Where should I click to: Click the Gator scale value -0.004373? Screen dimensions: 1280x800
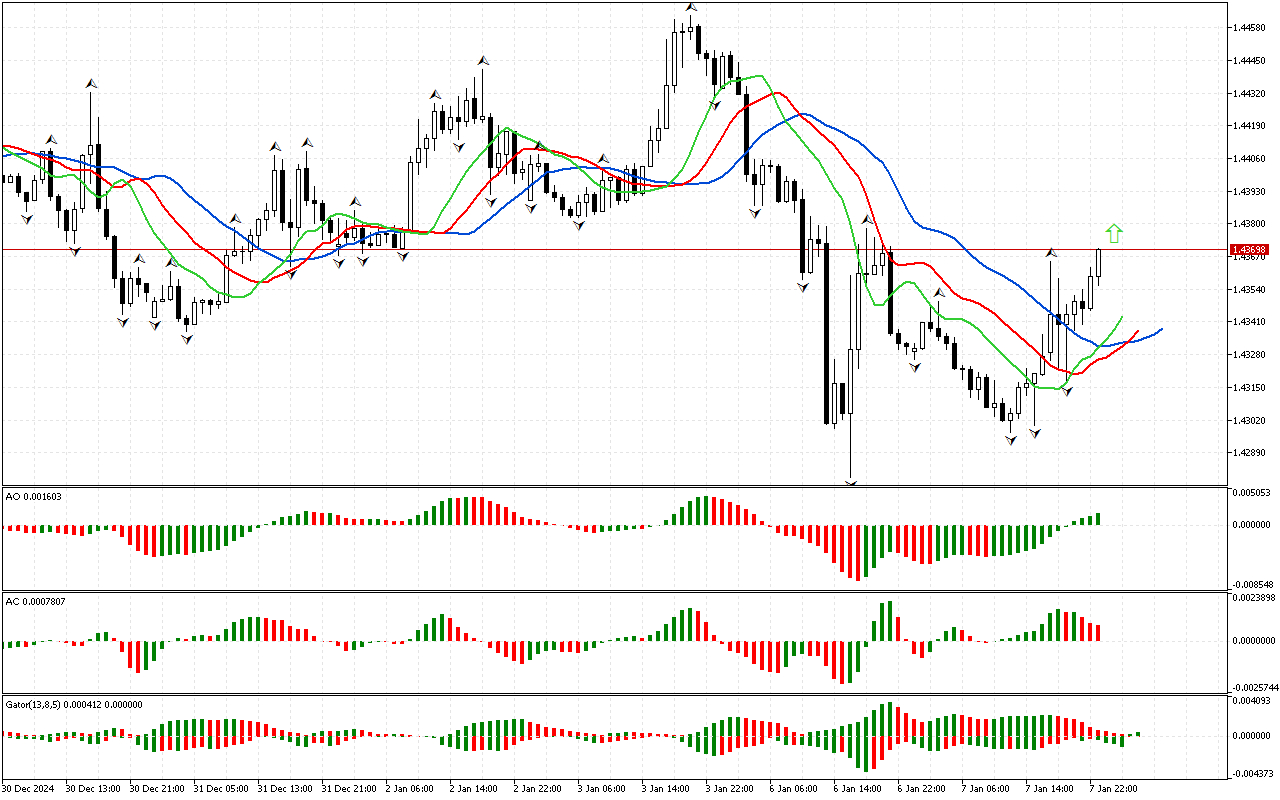1252,772
